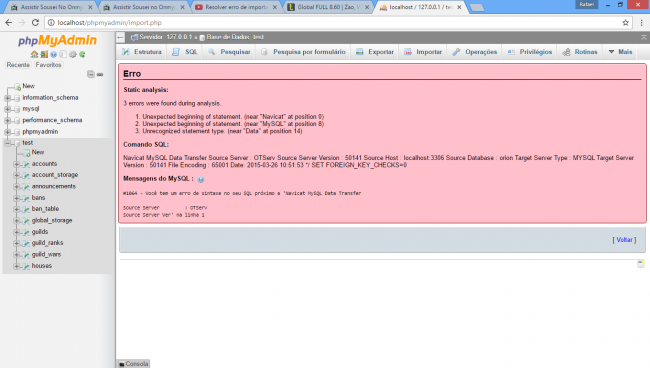Viewport: 650px width, 368px height.
Task: Switch to the SQL tab
Action: (185, 52)
